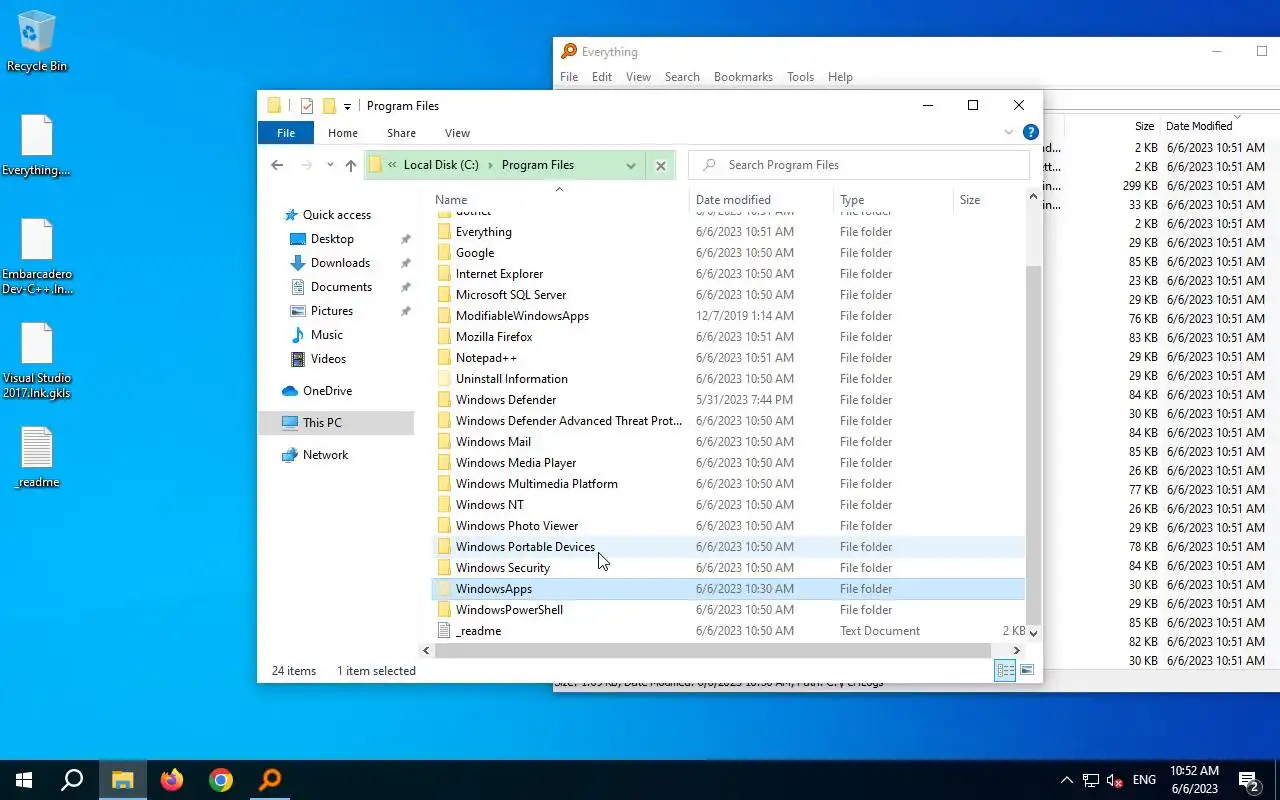Click the Everything app taskbar icon
The height and width of the screenshot is (800, 1280).
pos(270,780)
